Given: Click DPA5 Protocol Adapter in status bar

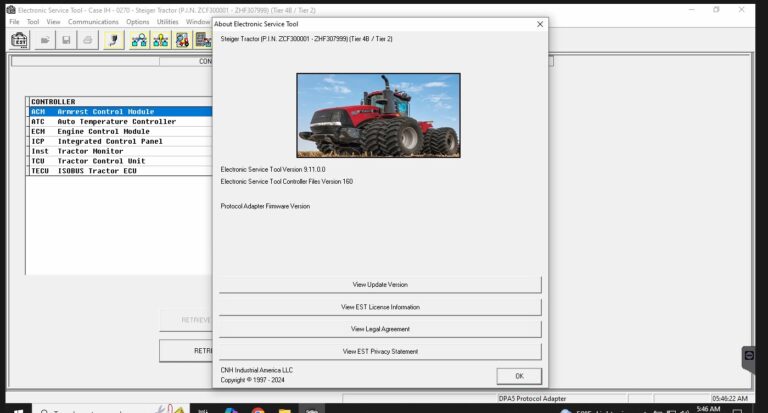Looking at the screenshot, I should point(532,399).
